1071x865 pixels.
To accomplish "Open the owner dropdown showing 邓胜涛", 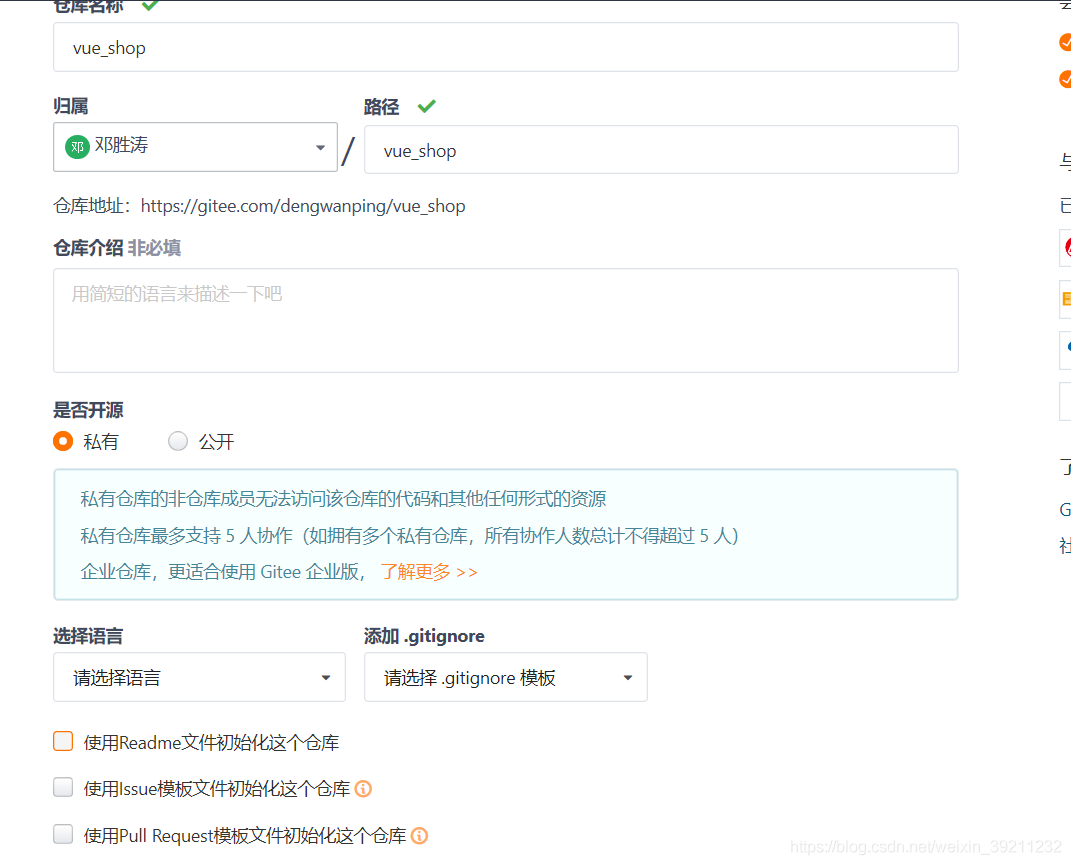I will pos(195,147).
